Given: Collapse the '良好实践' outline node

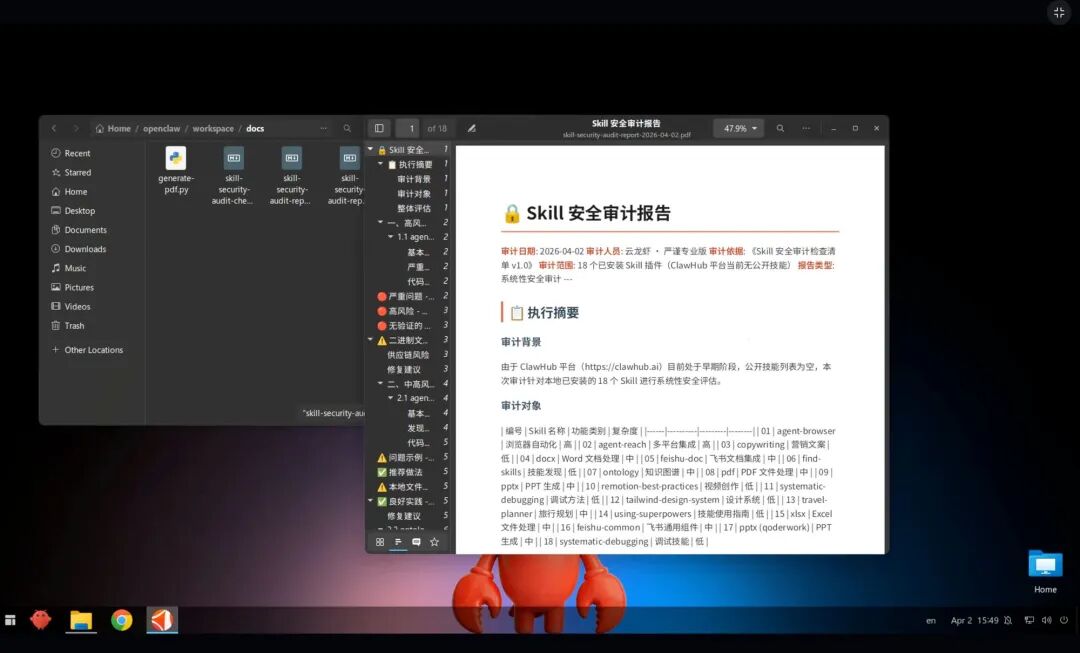Looking at the screenshot, I should point(371,501).
